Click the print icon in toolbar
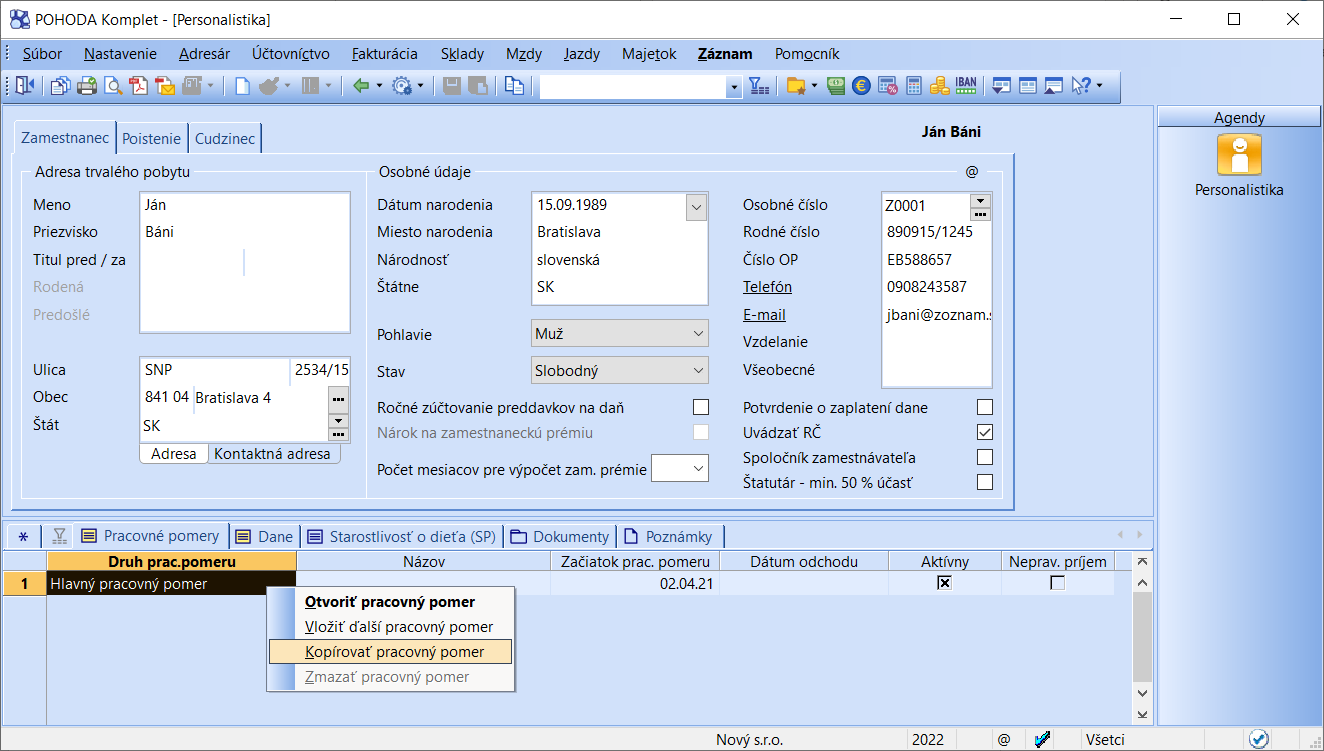 (87, 86)
